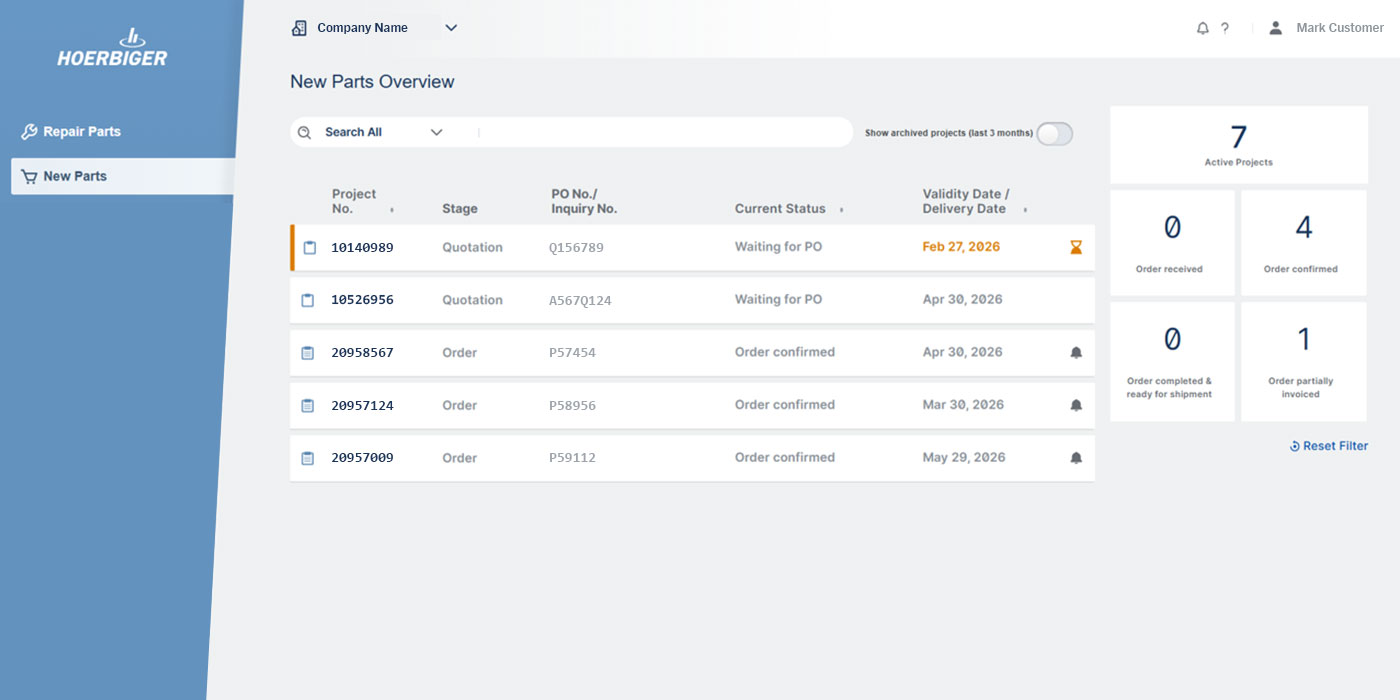Open the Search All category dropdown
The image size is (1400, 700).
pos(436,131)
